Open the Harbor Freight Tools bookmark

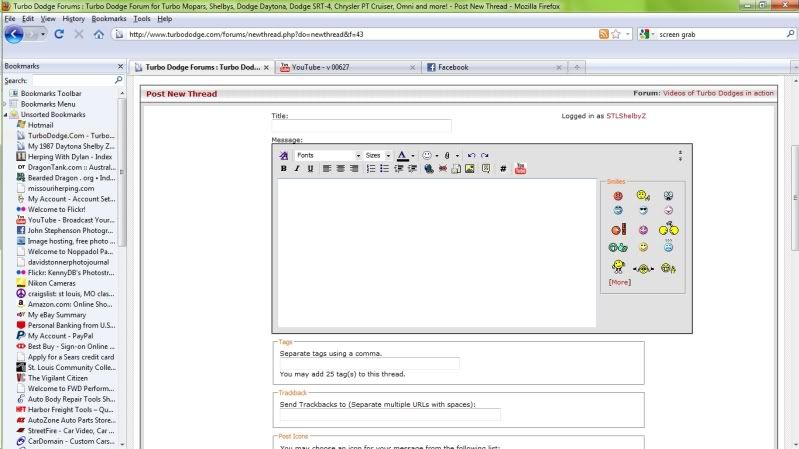[x=65, y=410]
